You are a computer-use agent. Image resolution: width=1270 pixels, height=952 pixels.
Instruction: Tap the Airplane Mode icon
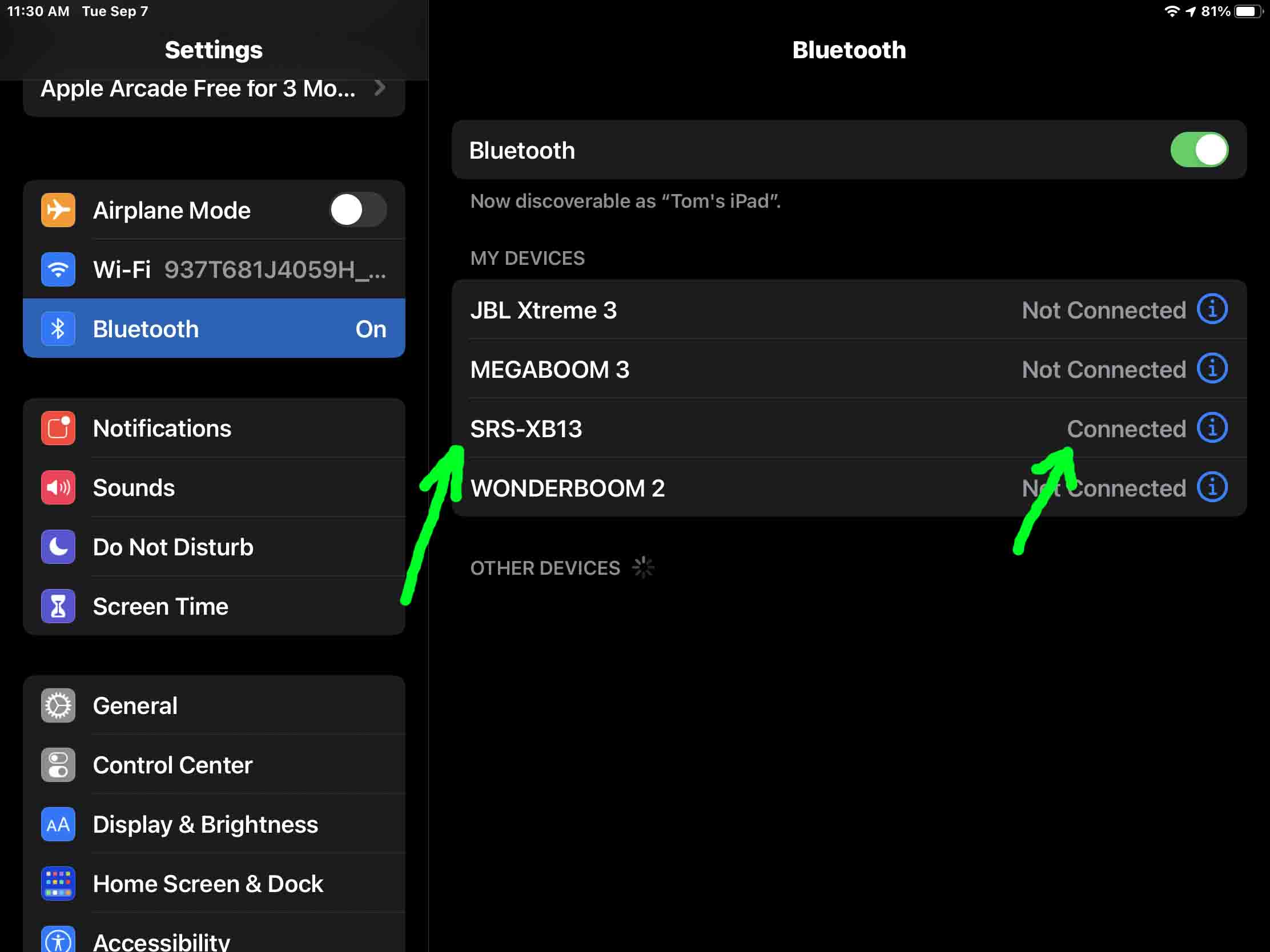tap(58, 210)
